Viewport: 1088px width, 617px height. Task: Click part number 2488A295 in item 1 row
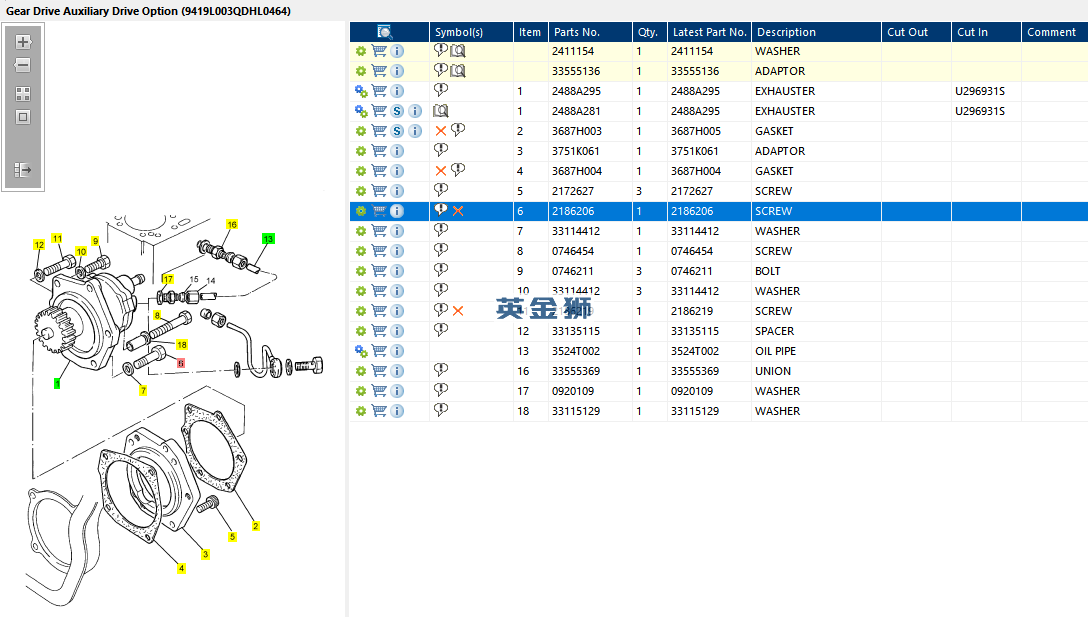pyautogui.click(x=577, y=91)
